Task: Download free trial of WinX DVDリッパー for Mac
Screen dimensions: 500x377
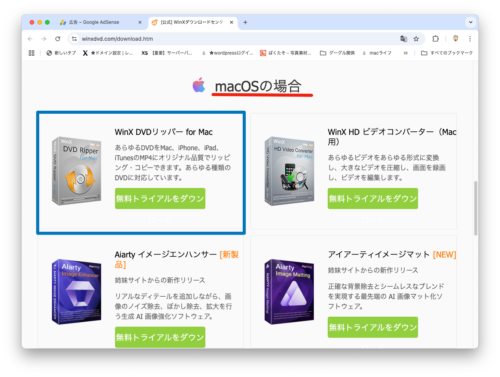Action: (160, 199)
